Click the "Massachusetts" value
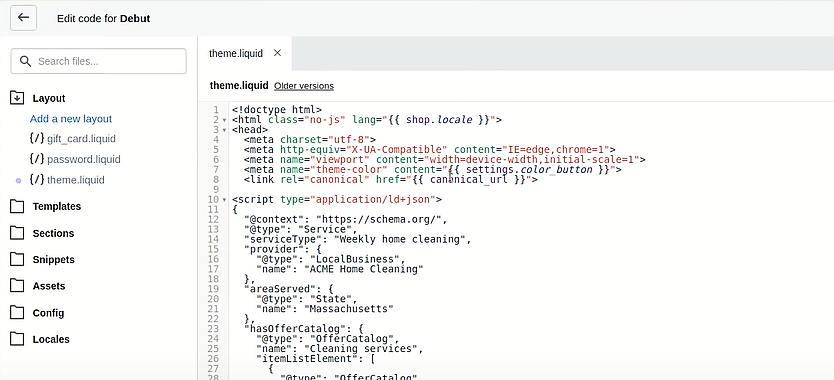The height and width of the screenshot is (380, 834). (349, 308)
